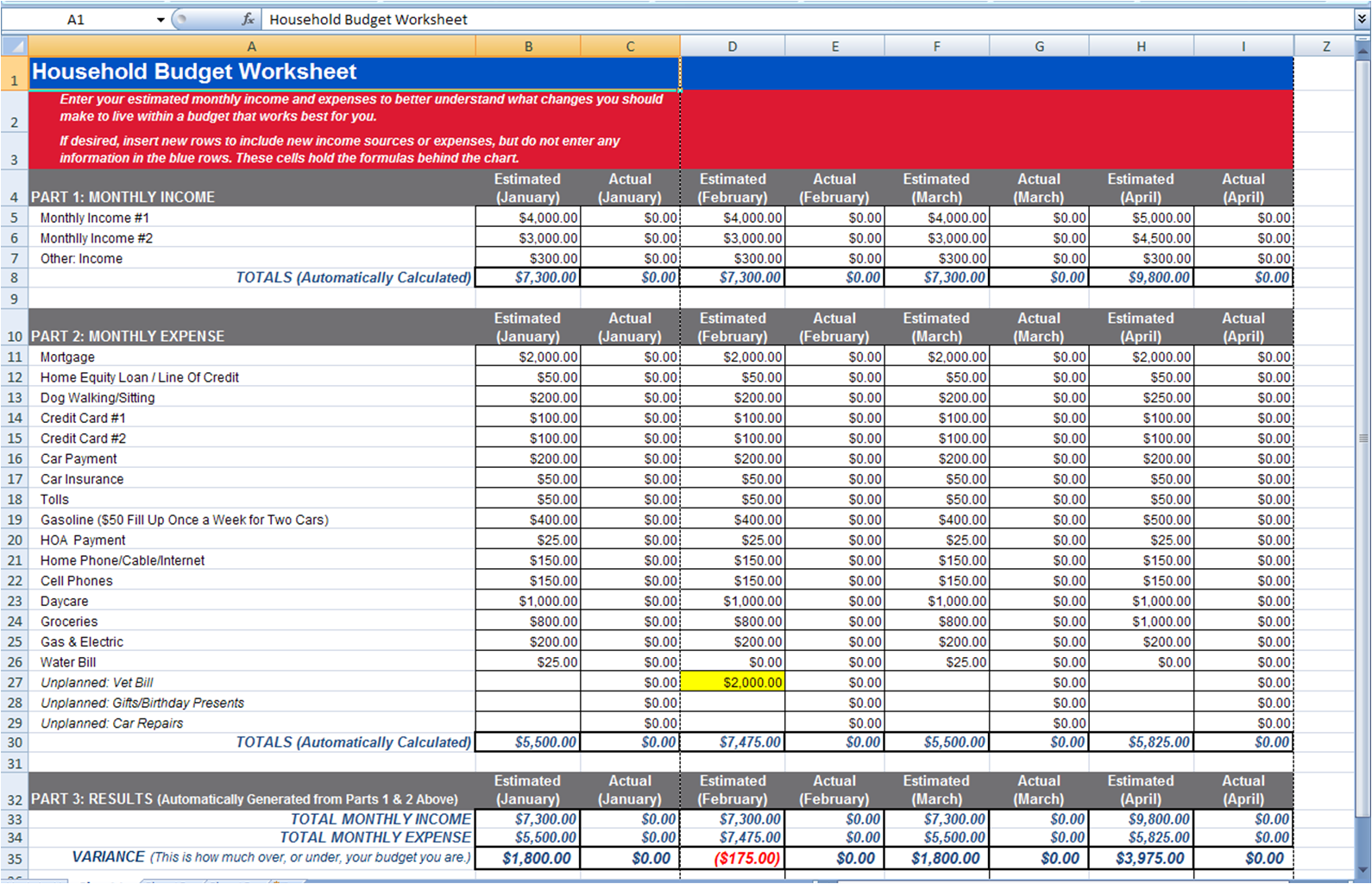
Task: Click the PART 2: MONTHLY EXPENSE heading
Action: pyautogui.click(x=128, y=336)
